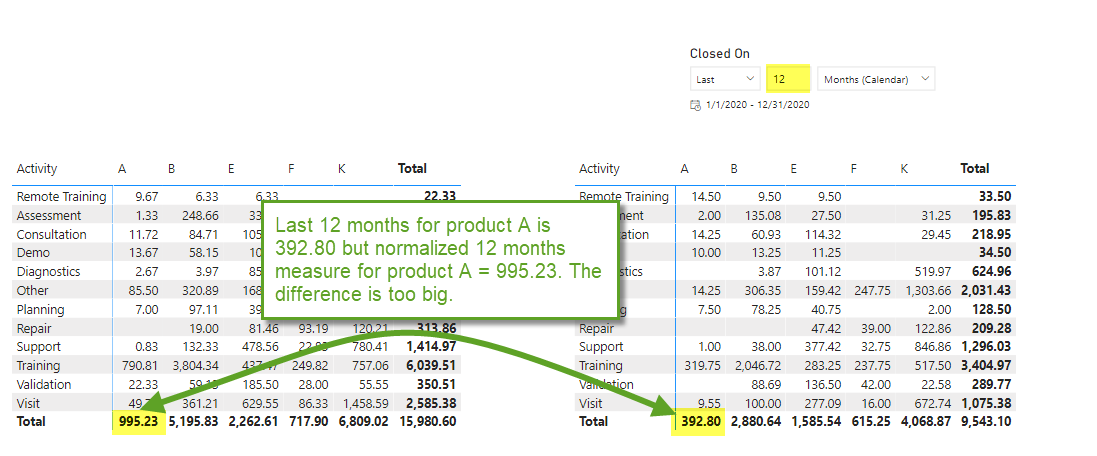Screen dimensions: 1097x456
Task: Click the Total column header in right table
Action: tap(975, 169)
